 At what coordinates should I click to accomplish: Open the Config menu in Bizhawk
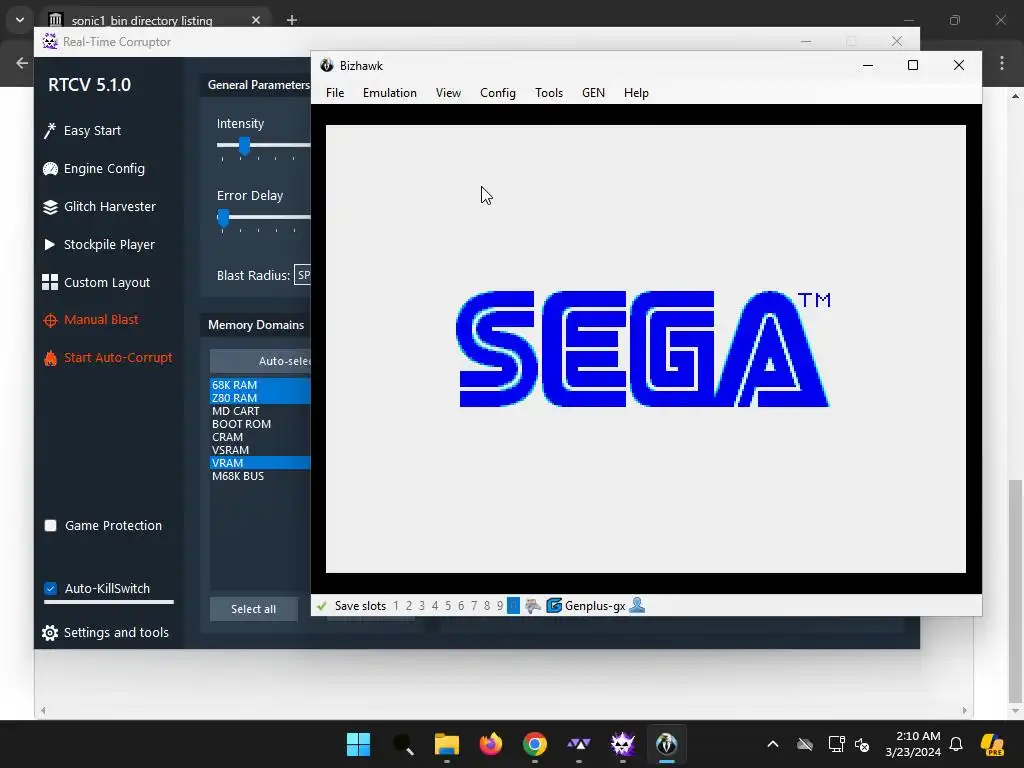point(498,93)
